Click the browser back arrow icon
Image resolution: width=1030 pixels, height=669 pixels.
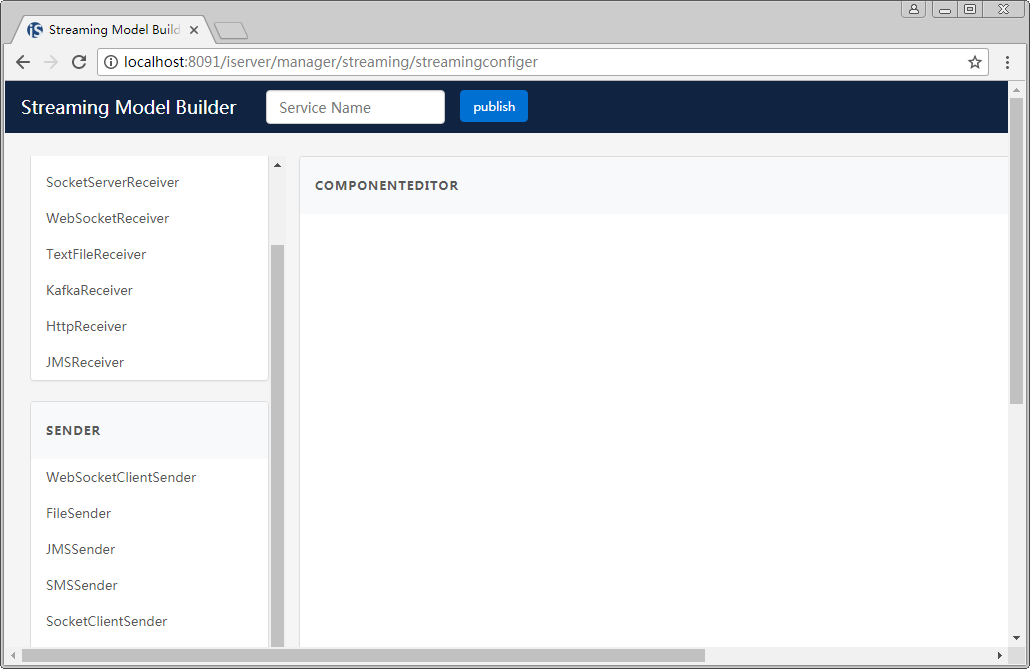click(x=23, y=62)
